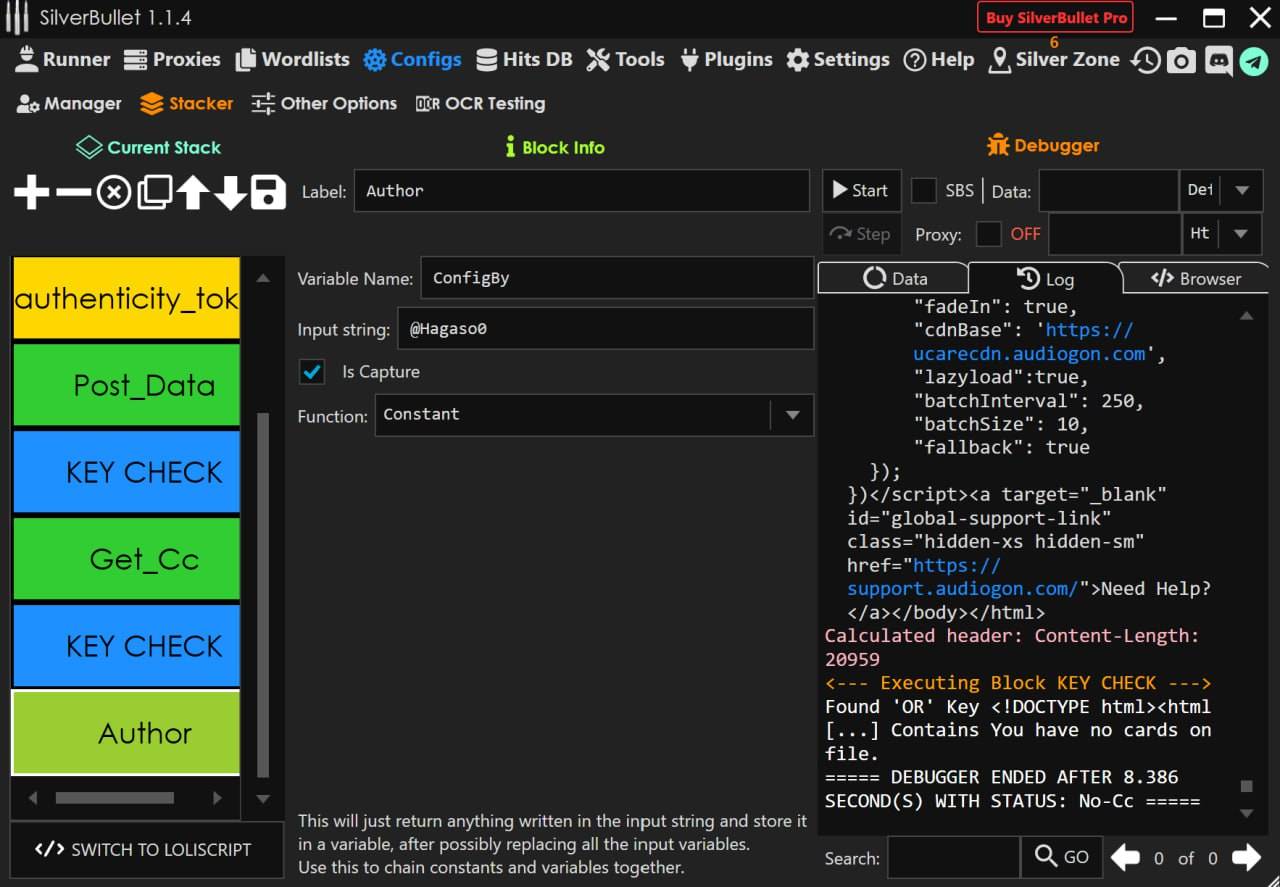The image size is (1280, 887).
Task: Move selected block down with arrow icon
Action: [230, 192]
